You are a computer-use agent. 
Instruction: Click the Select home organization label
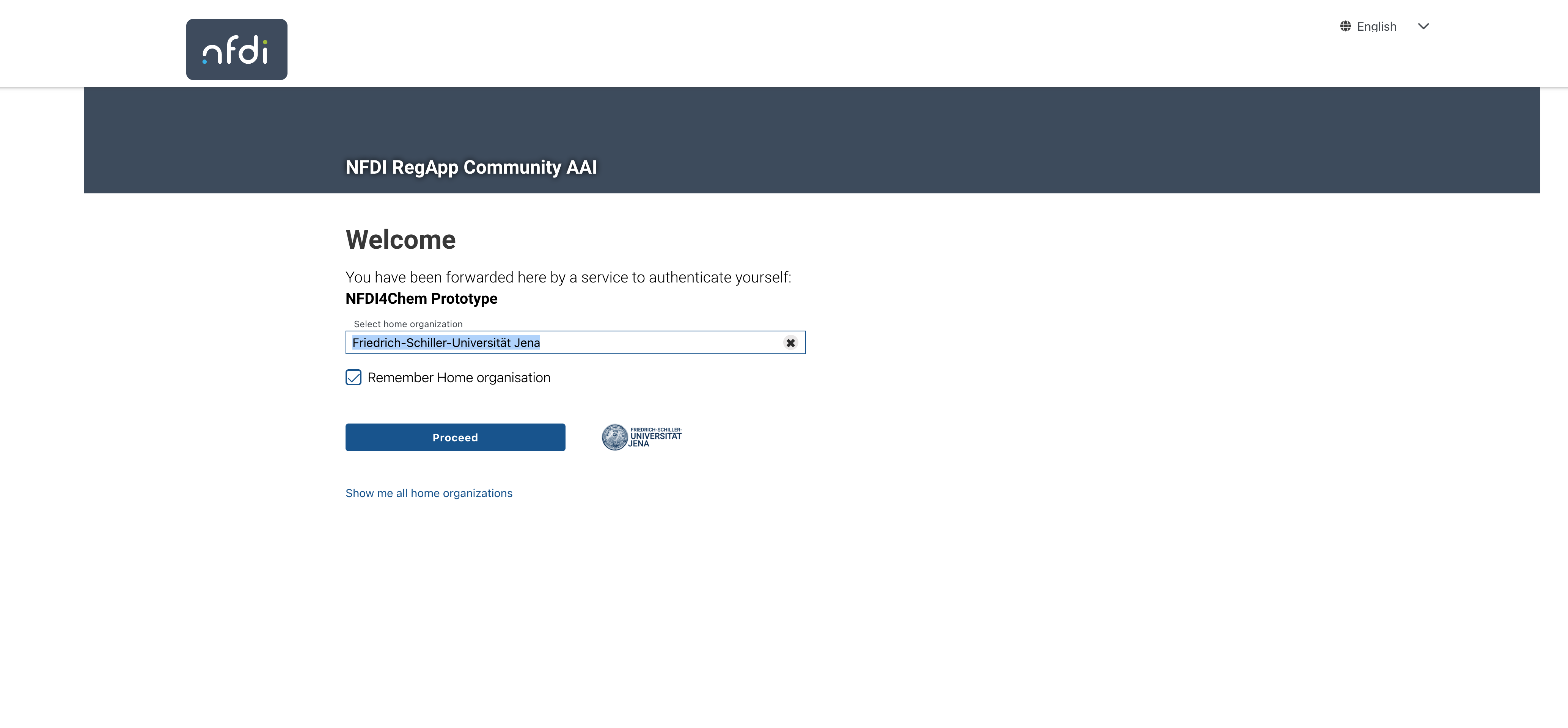(x=408, y=324)
